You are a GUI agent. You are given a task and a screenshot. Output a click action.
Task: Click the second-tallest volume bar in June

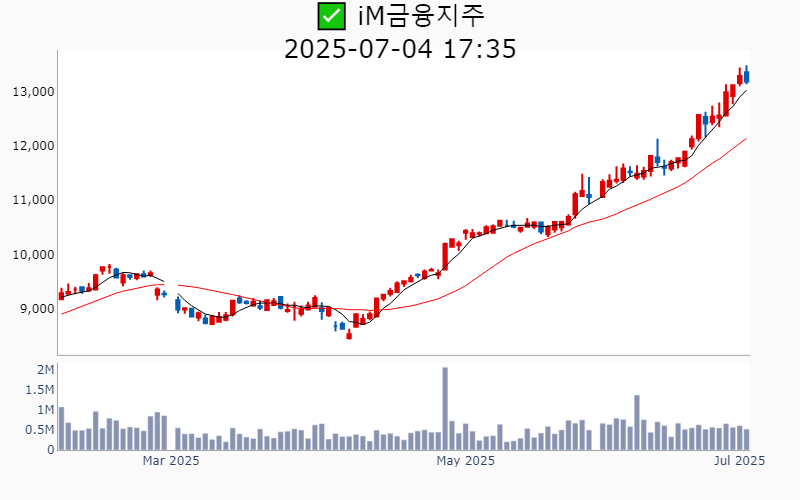point(644,435)
